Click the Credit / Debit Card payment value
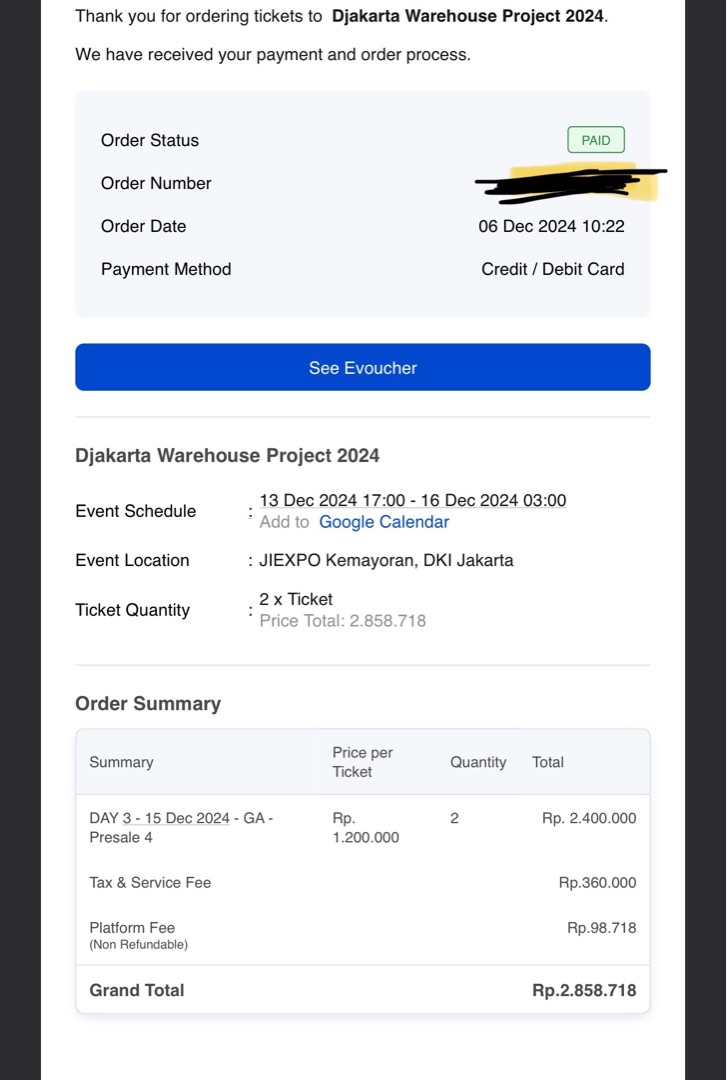 552,269
